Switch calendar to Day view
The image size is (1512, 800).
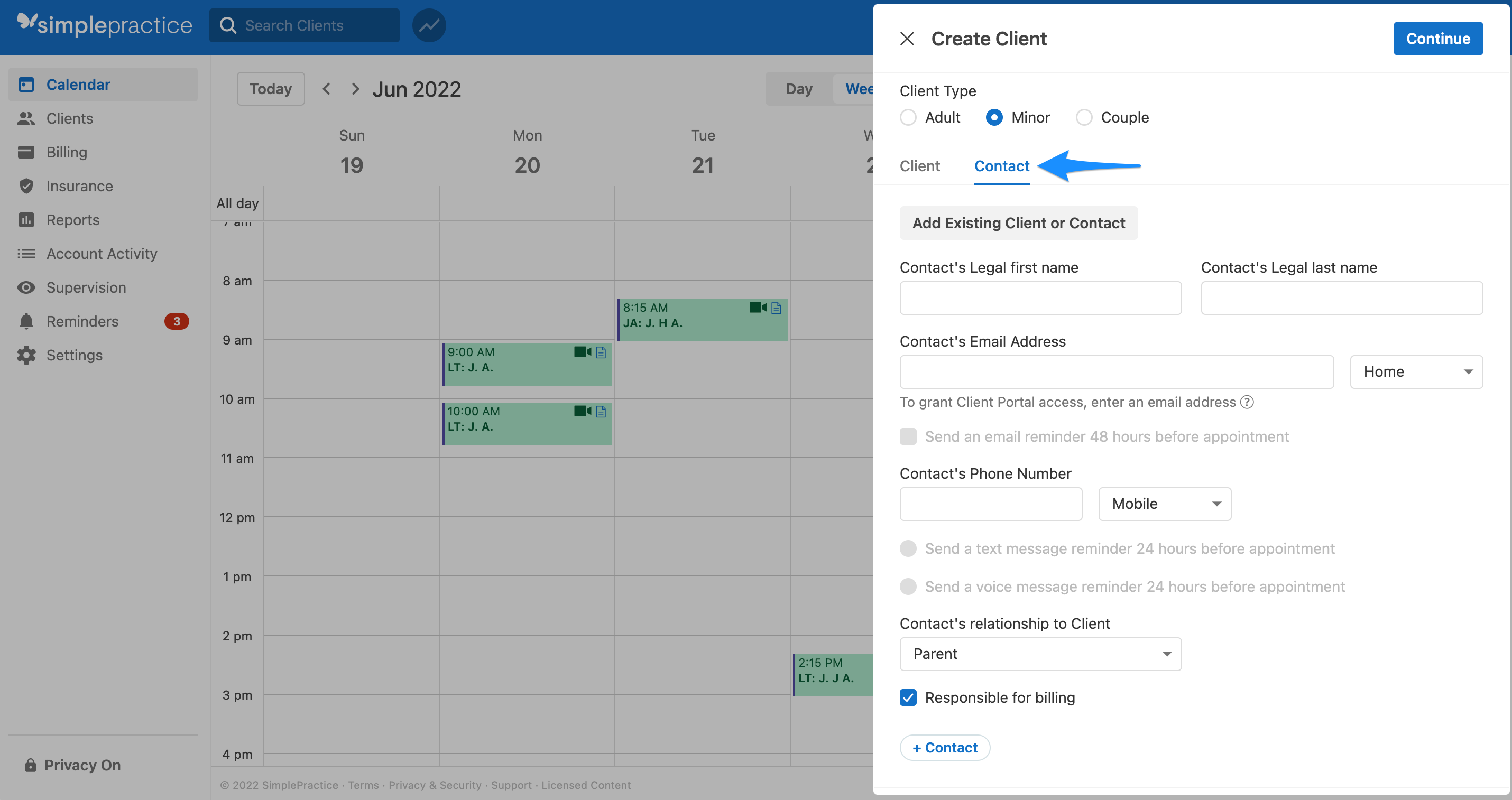(x=799, y=89)
